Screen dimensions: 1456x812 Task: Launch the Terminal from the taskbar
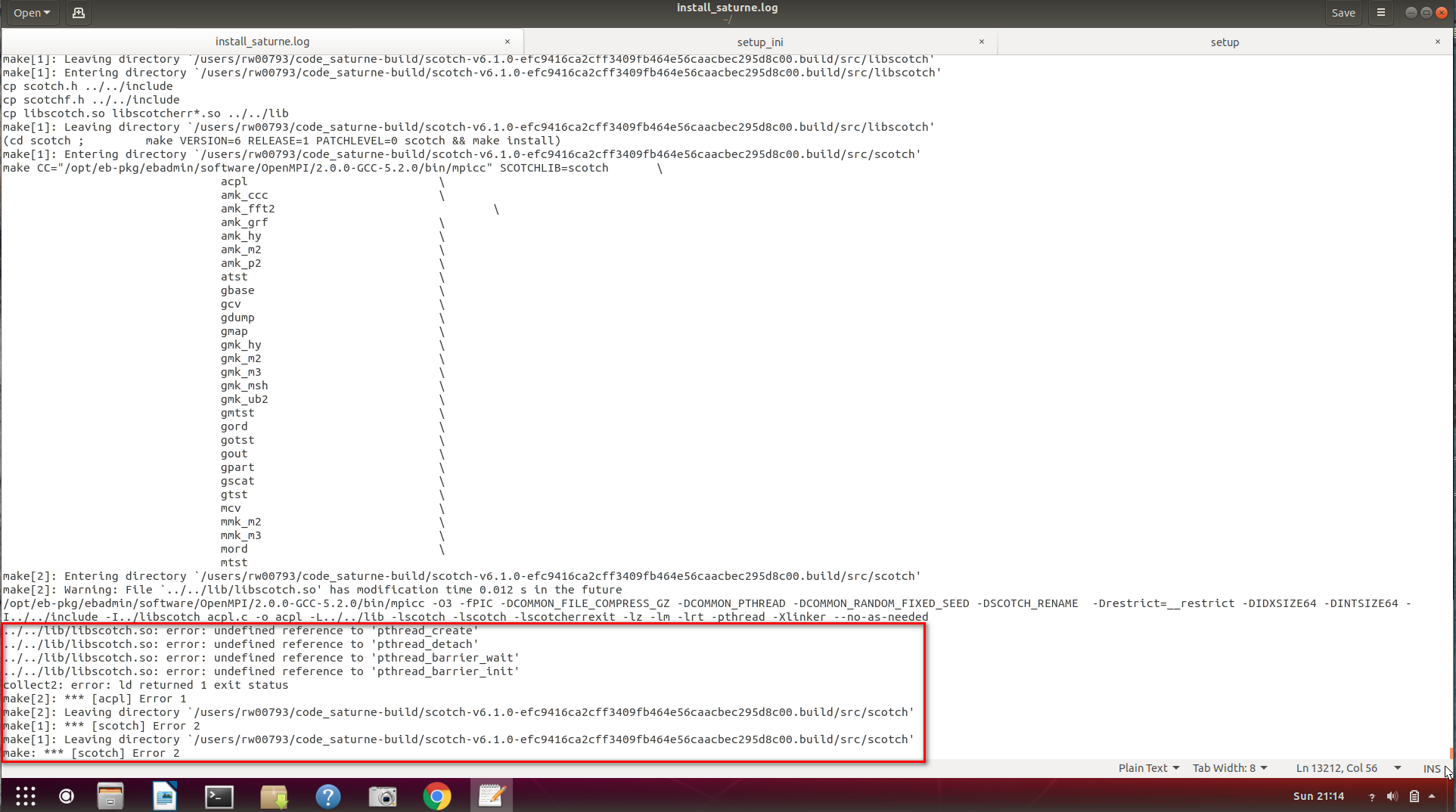coord(219,796)
